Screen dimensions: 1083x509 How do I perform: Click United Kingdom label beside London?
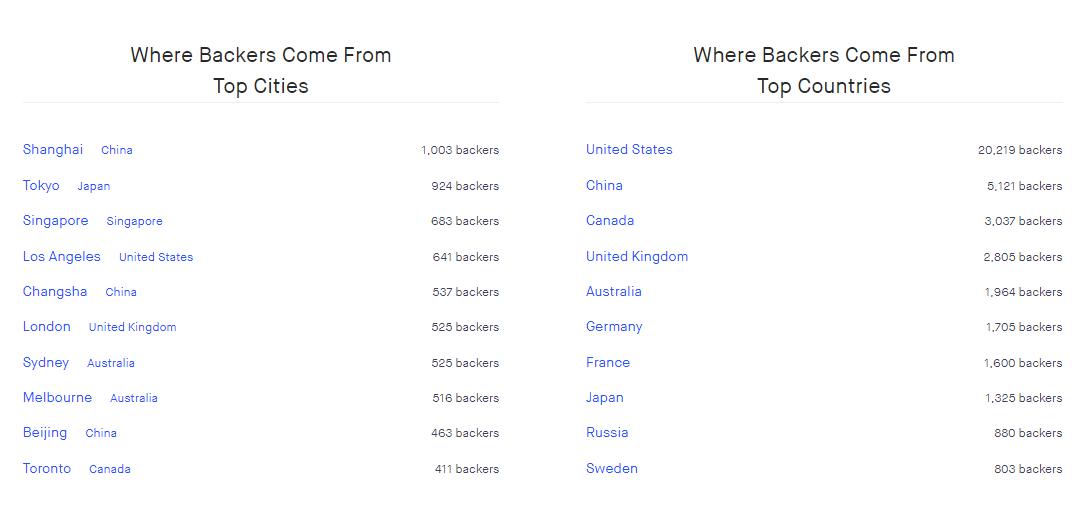point(132,327)
